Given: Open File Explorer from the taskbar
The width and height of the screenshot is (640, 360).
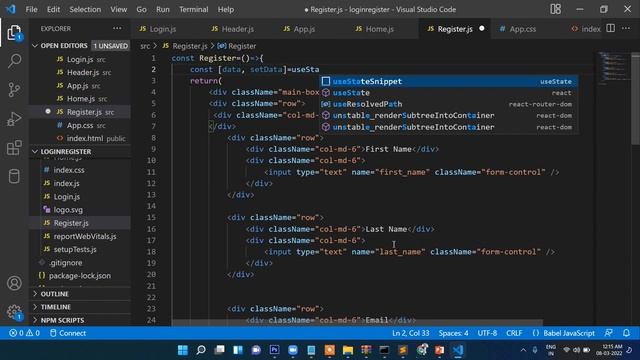Looking at the screenshot, I should (348, 350).
